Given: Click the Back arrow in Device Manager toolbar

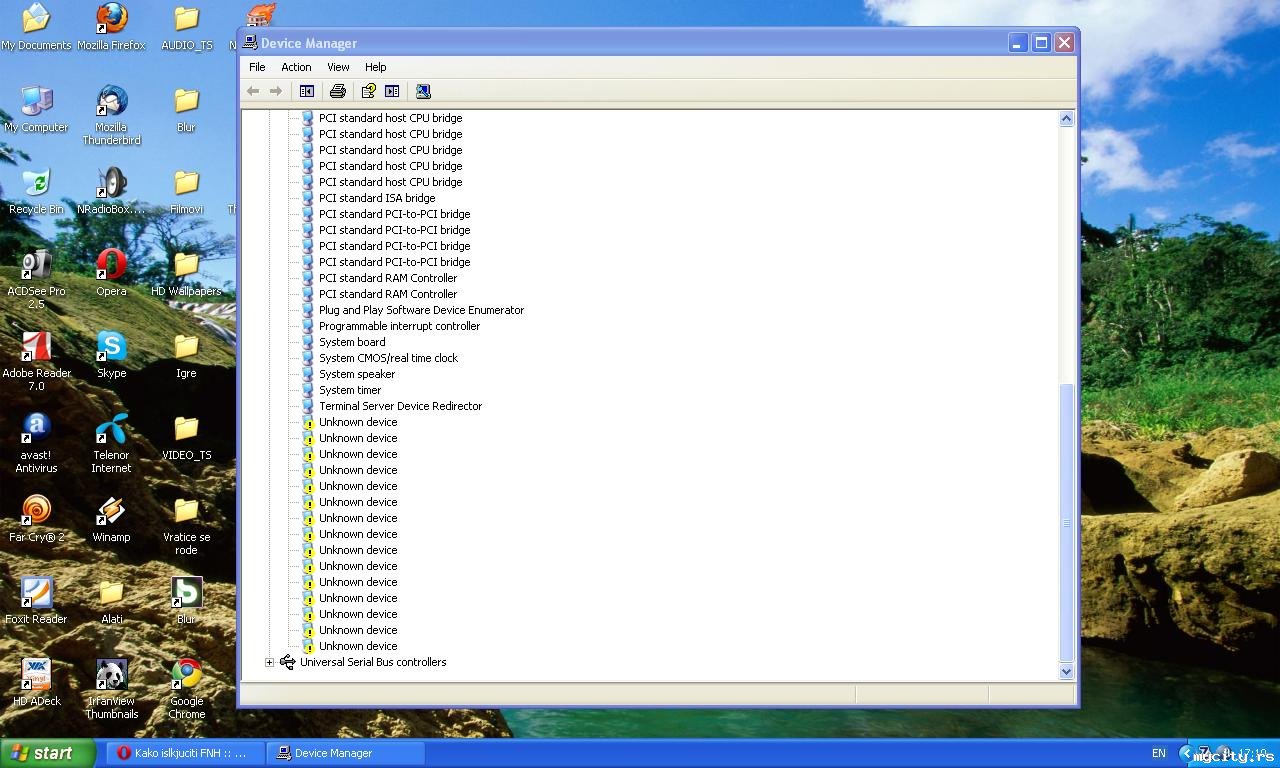Looking at the screenshot, I should [x=253, y=91].
